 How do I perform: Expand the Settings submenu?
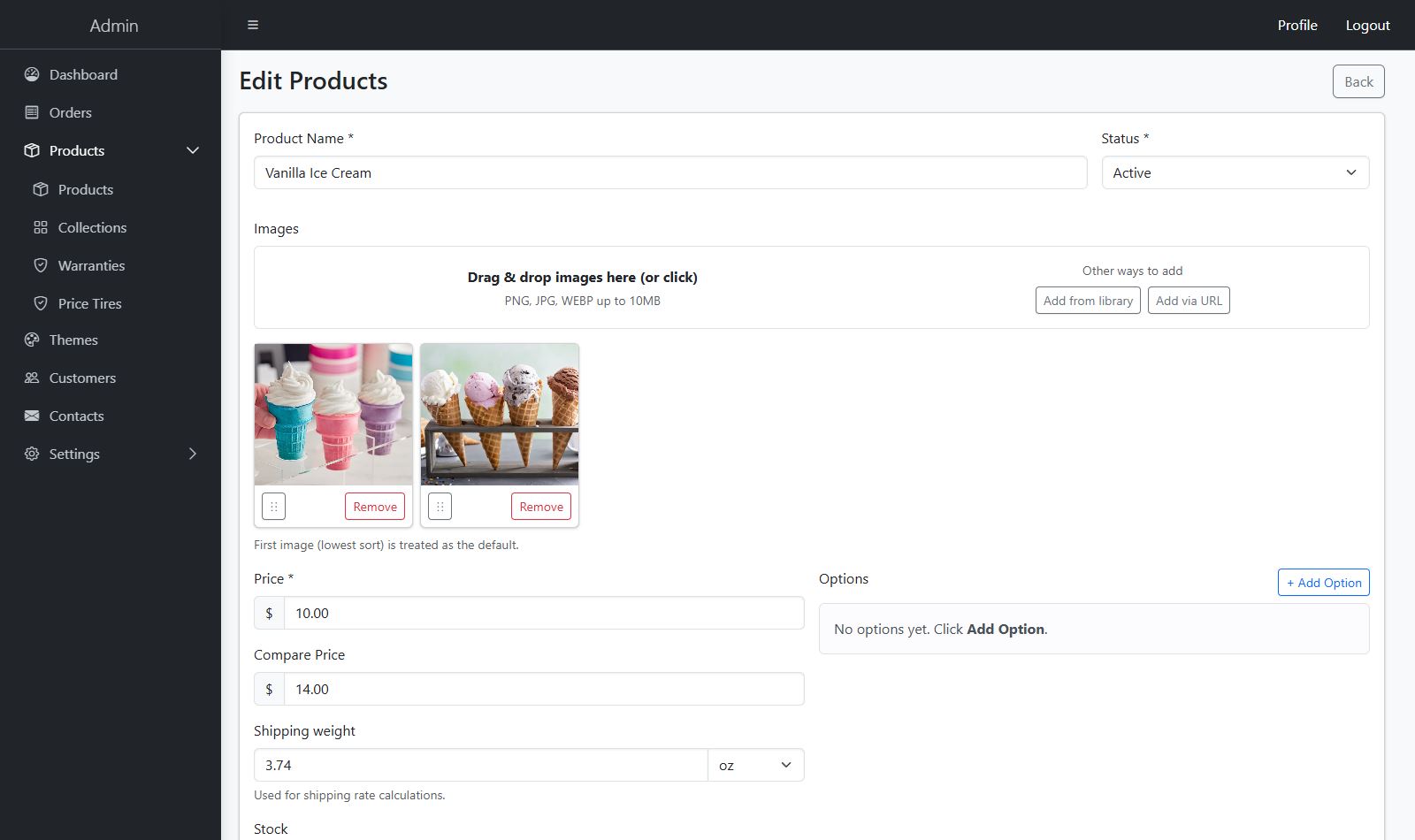pos(192,454)
